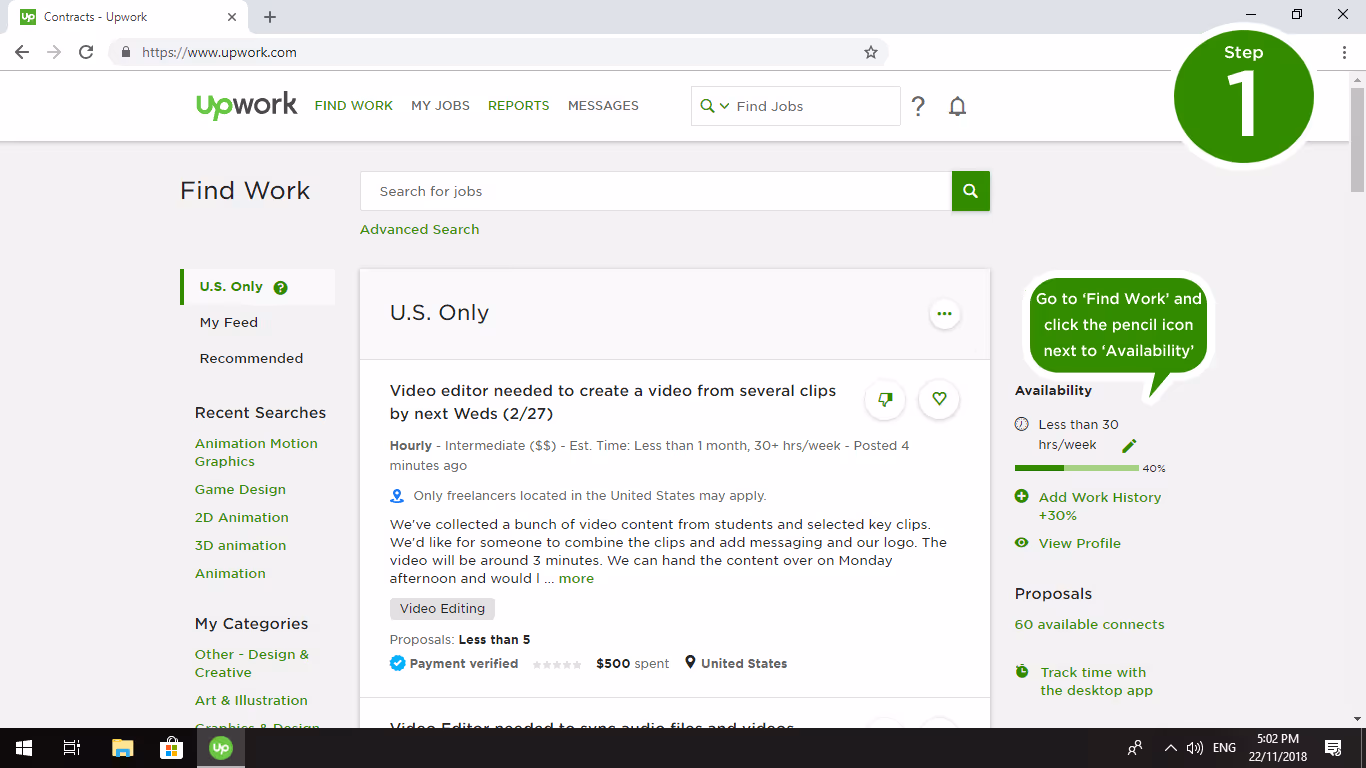Open the FIND WORK menu

[354, 106]
